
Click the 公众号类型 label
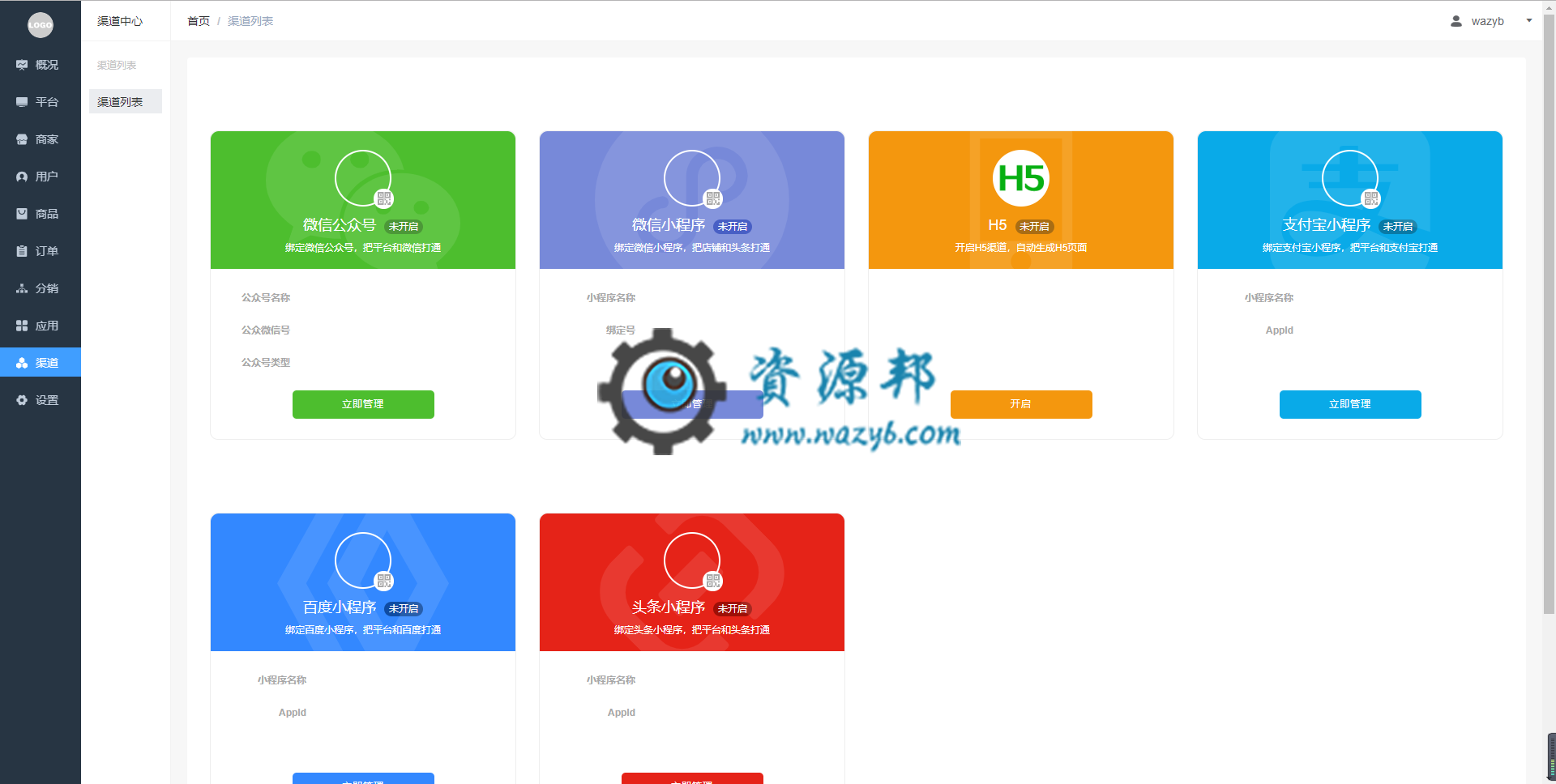click(266, 363)
